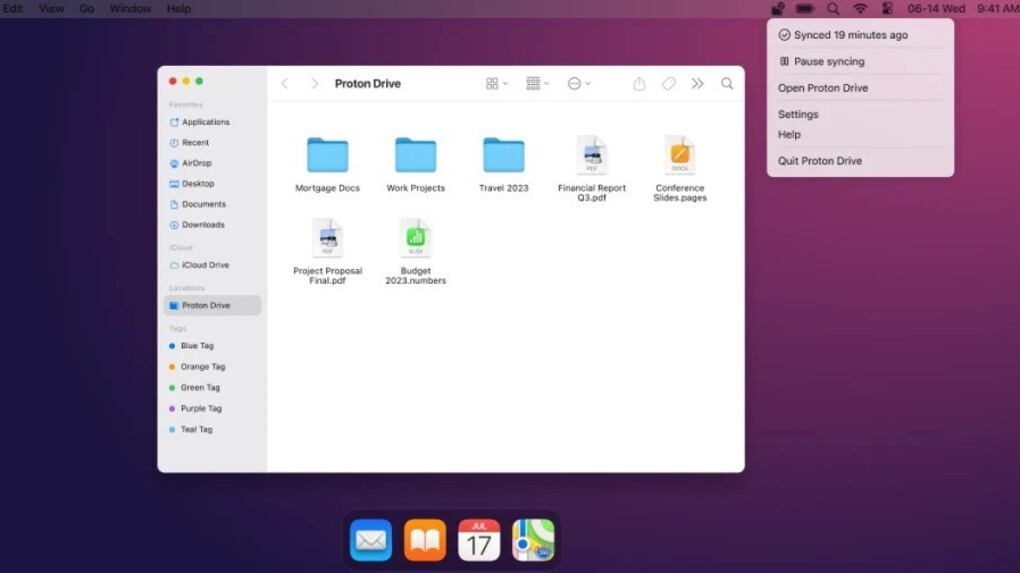Select Financial Report Q3.pdf file icon

coord(591,155)
